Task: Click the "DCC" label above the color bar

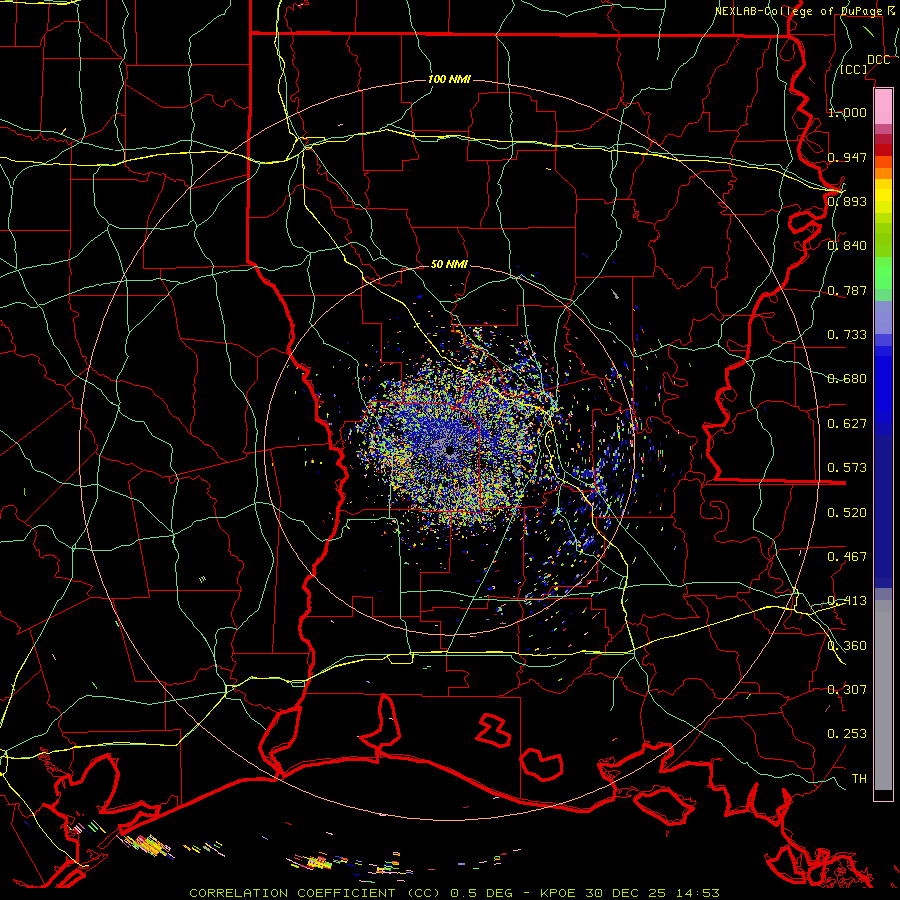Action: tap(878, 60)
